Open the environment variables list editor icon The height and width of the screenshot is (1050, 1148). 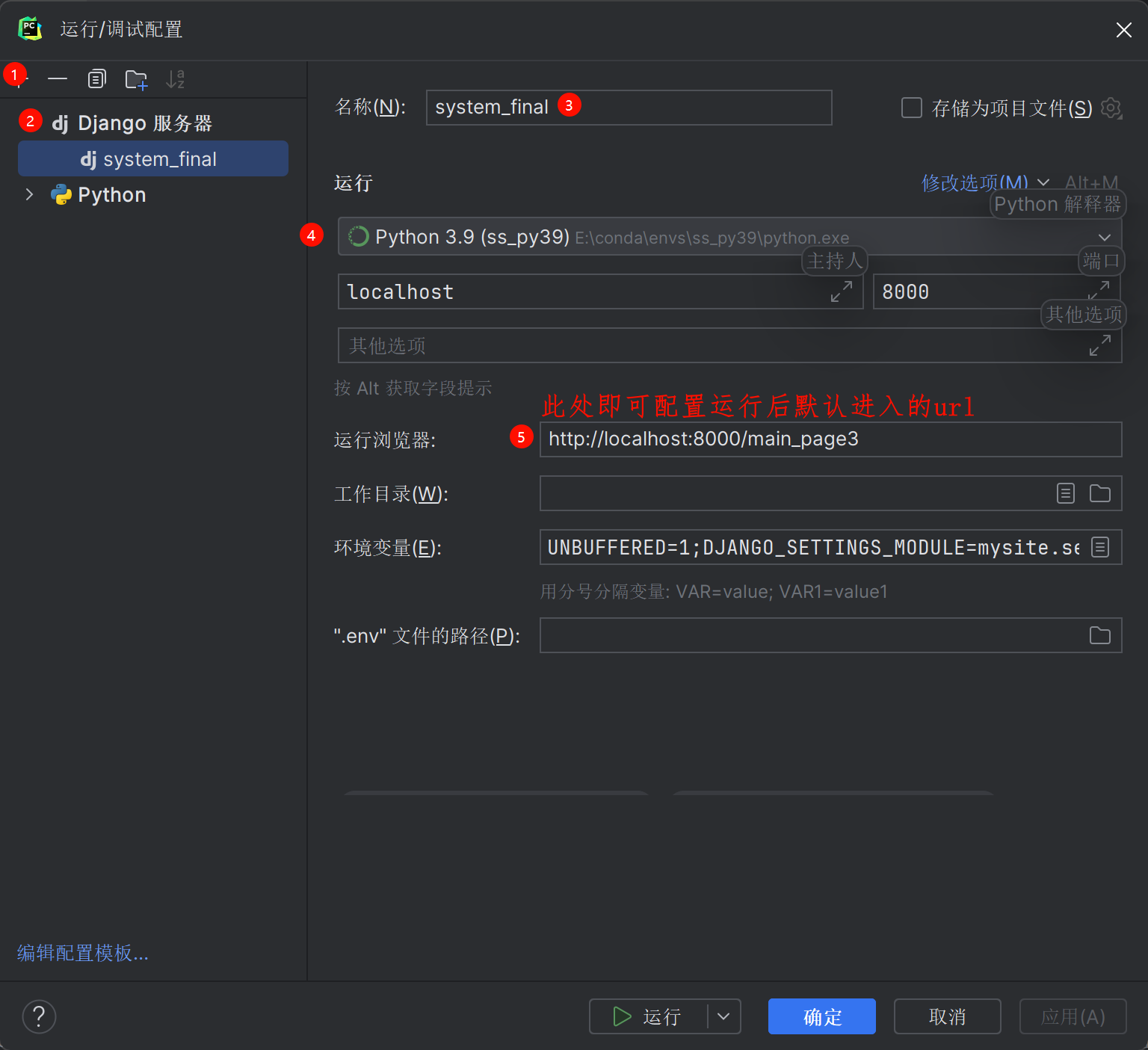click(x=1099, y=547)
